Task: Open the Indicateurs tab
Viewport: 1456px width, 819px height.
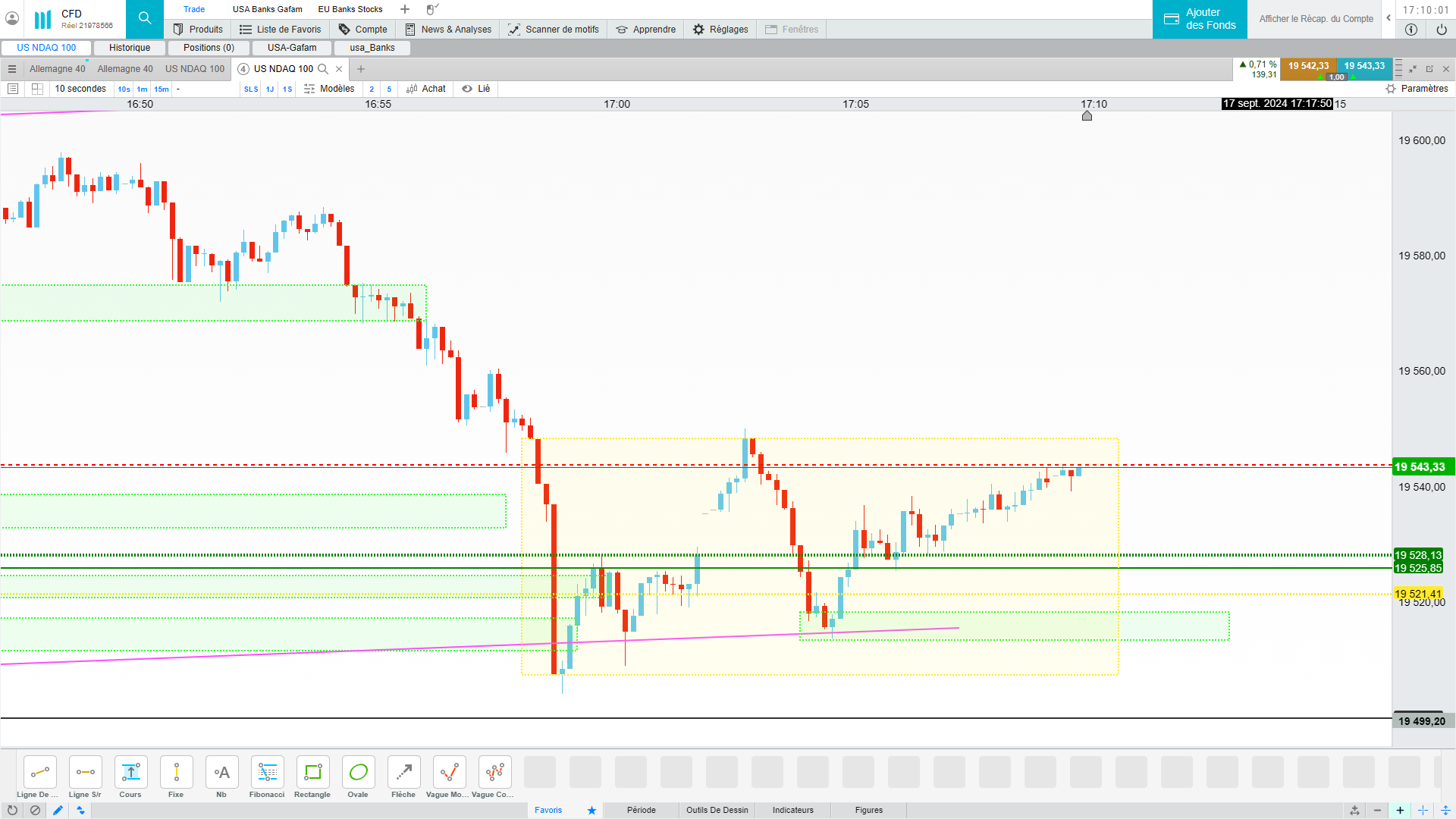Action: [x=792, y=810]
